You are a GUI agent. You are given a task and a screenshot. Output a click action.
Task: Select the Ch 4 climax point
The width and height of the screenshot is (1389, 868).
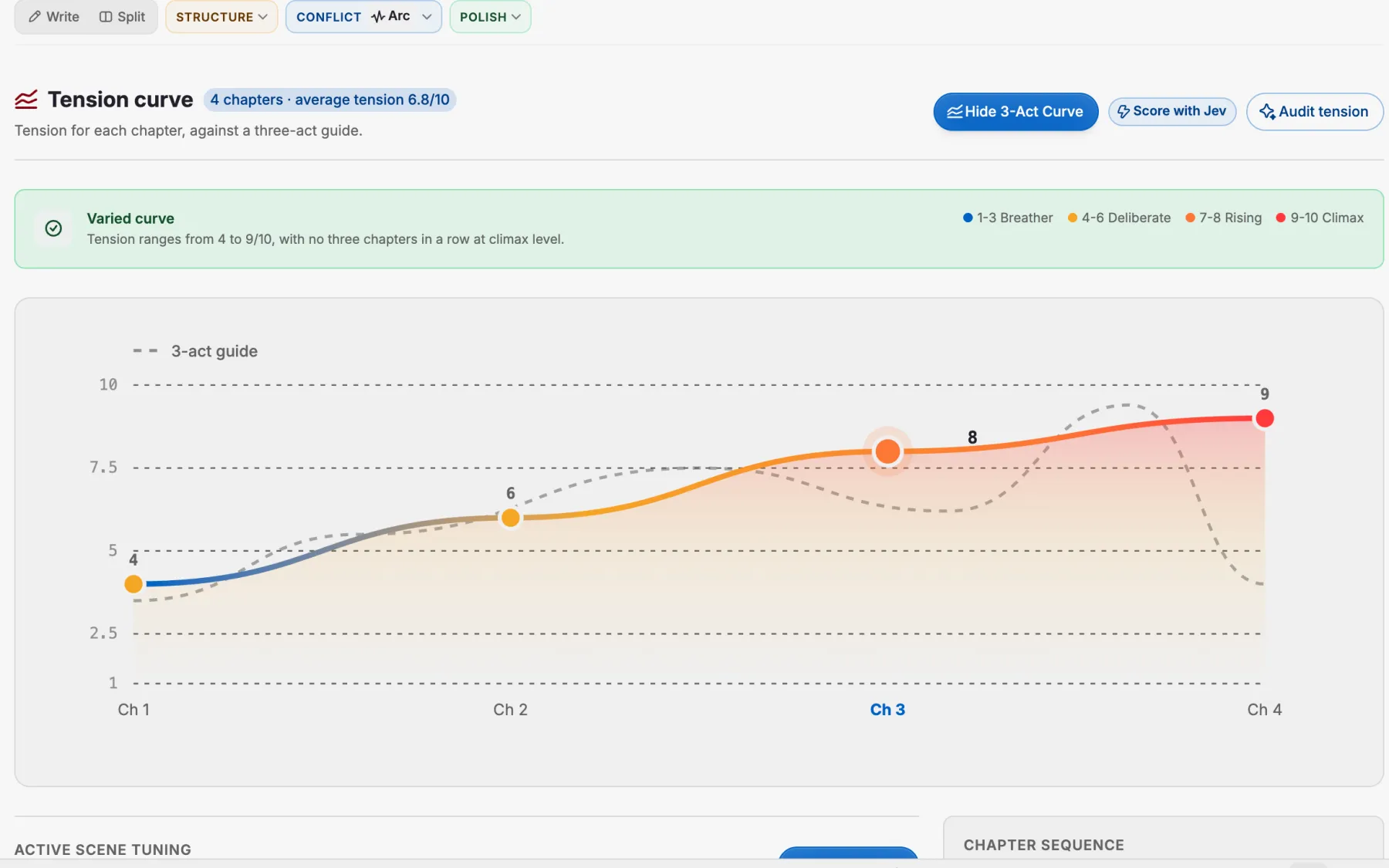(1264, 418)
